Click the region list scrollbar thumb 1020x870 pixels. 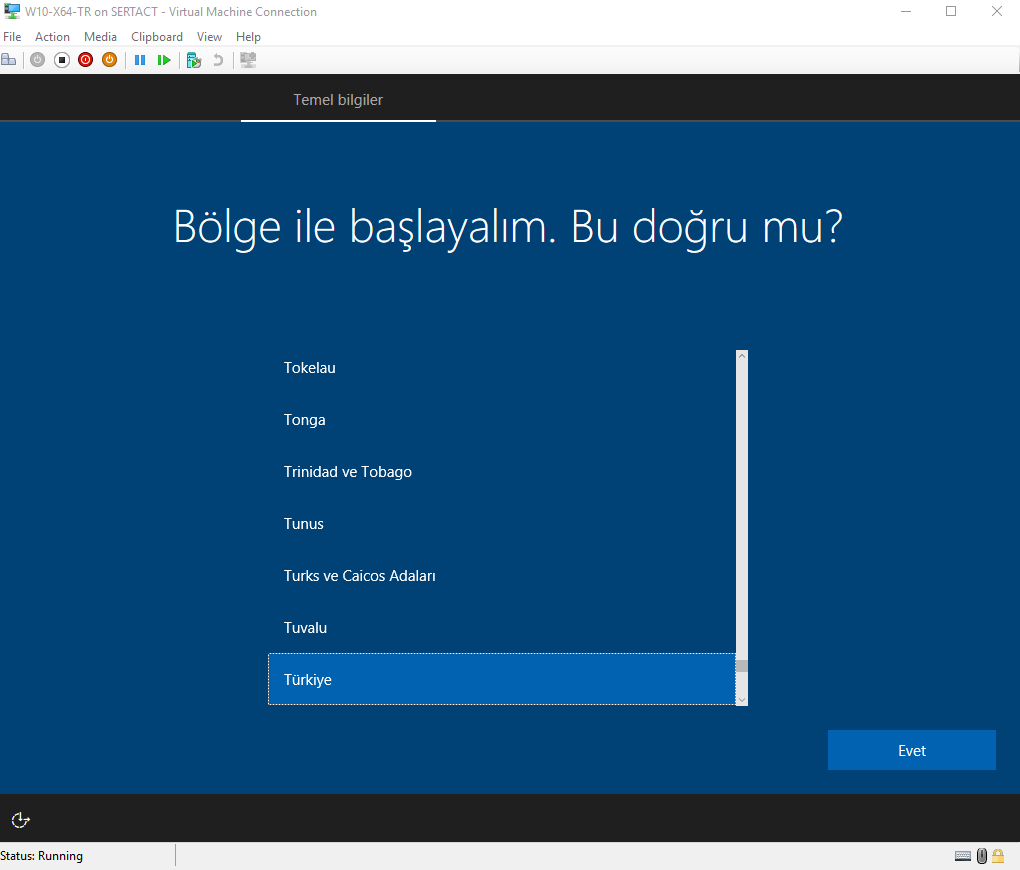coord(742,666)
